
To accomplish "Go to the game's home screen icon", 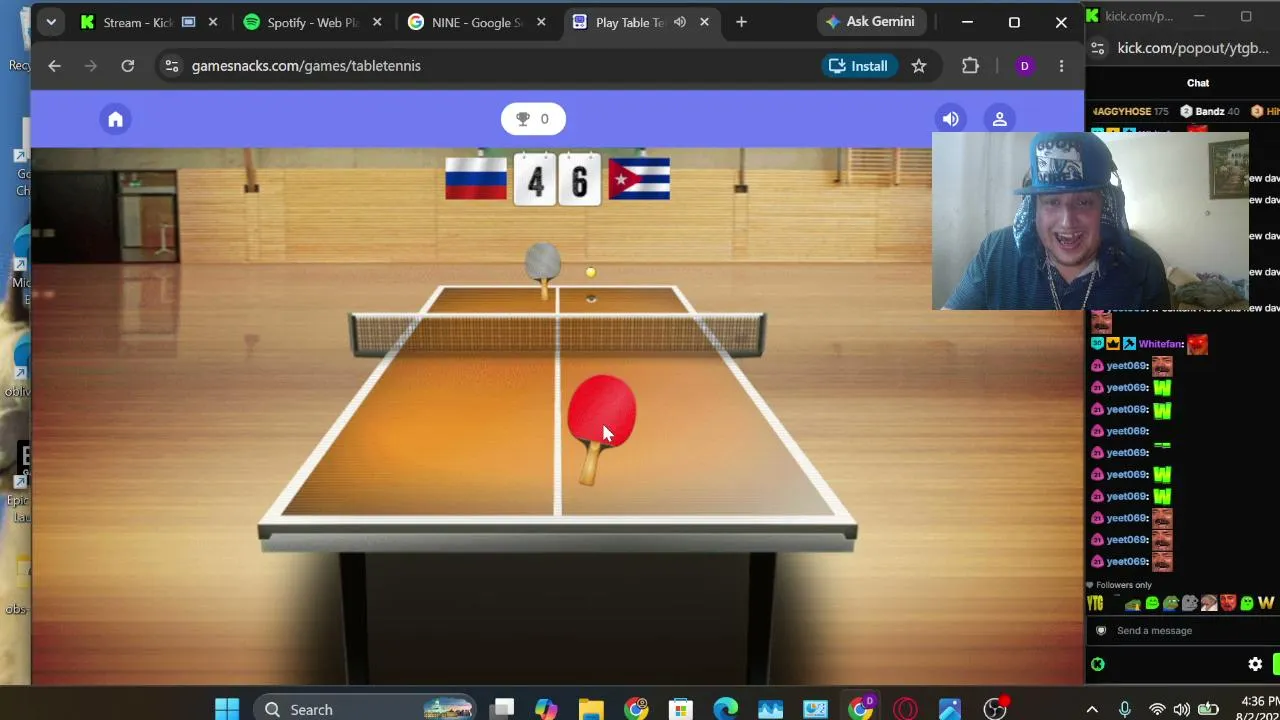I will click(115, 119).
